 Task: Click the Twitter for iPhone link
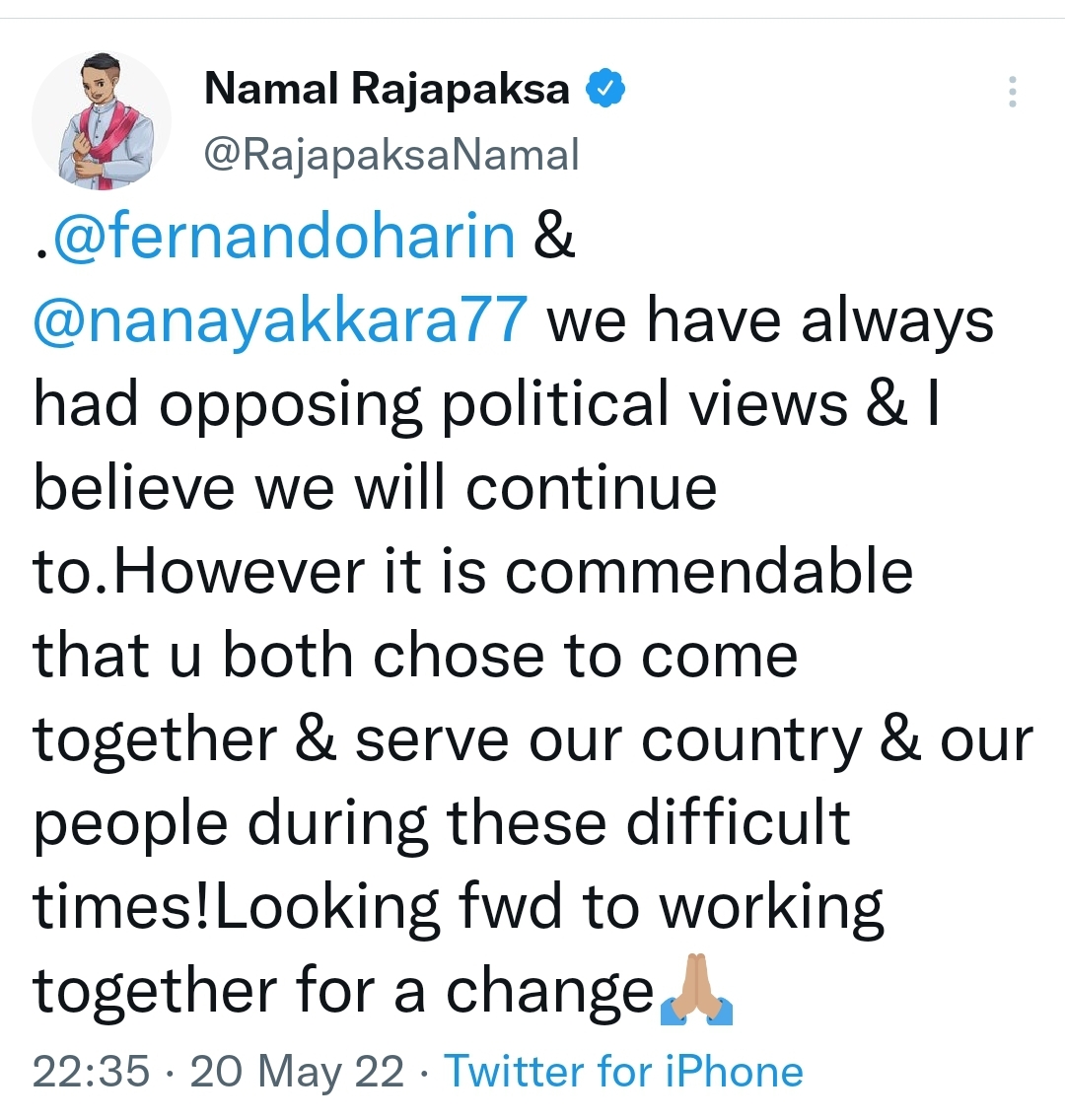(623, 1072)
